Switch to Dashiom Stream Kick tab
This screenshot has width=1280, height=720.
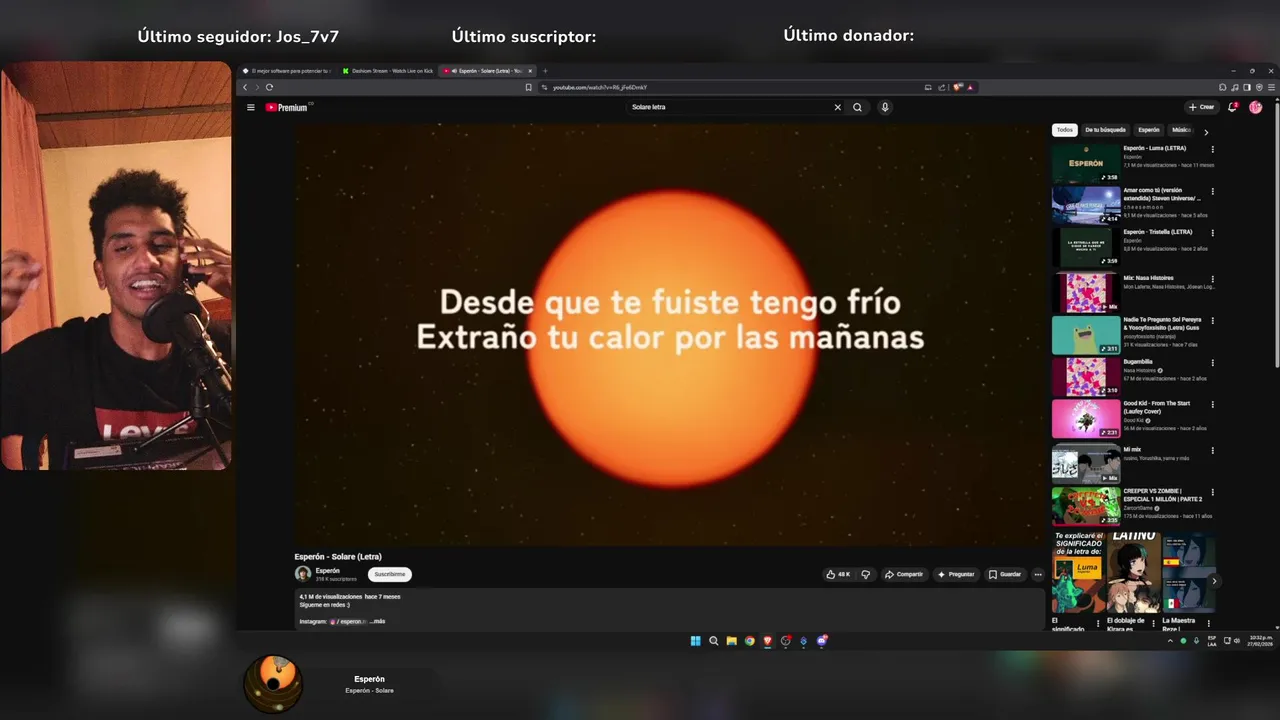pos(386,71)
